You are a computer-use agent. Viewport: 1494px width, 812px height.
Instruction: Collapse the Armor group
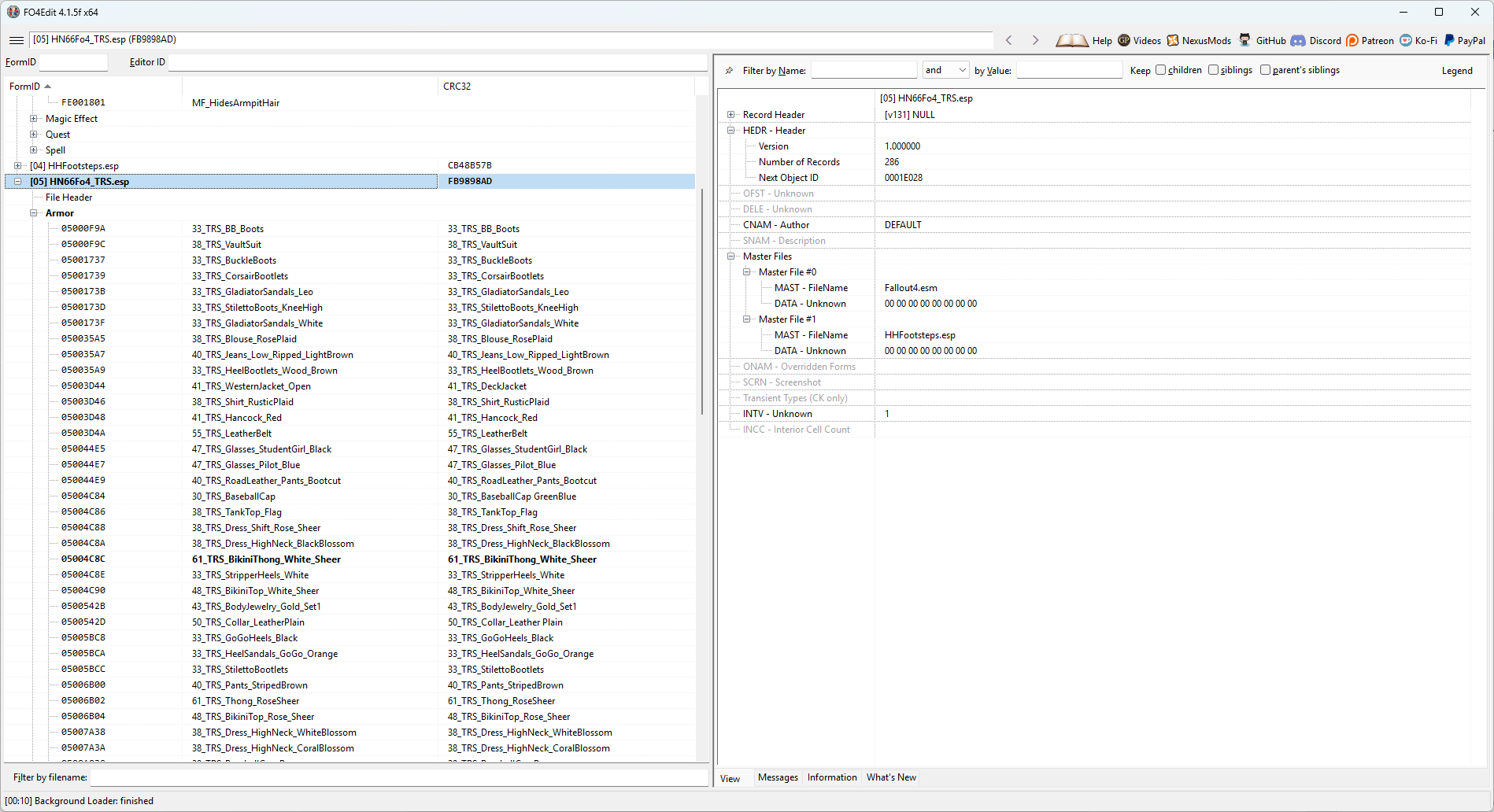[34, 213]
